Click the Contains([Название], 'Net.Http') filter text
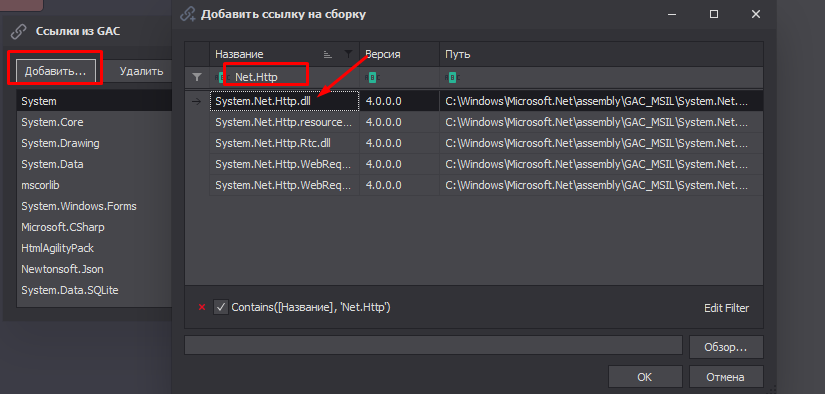Screen dimensions: 825x394 coord(311,308)
